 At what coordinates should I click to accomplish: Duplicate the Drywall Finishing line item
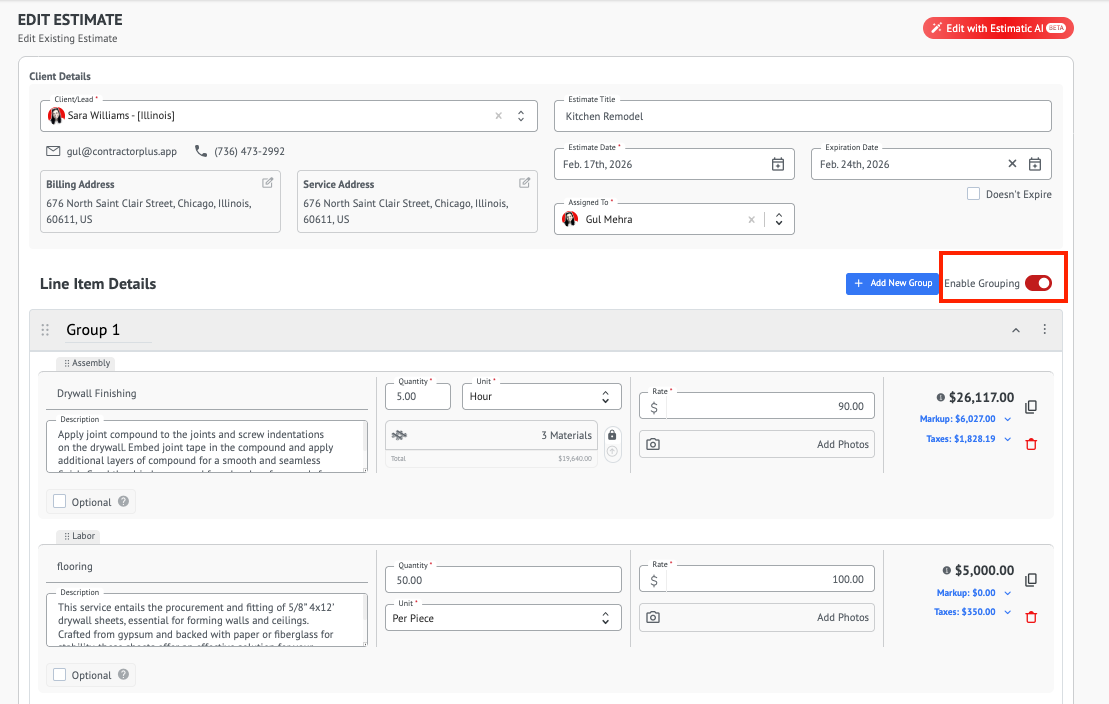[1031, 407]
